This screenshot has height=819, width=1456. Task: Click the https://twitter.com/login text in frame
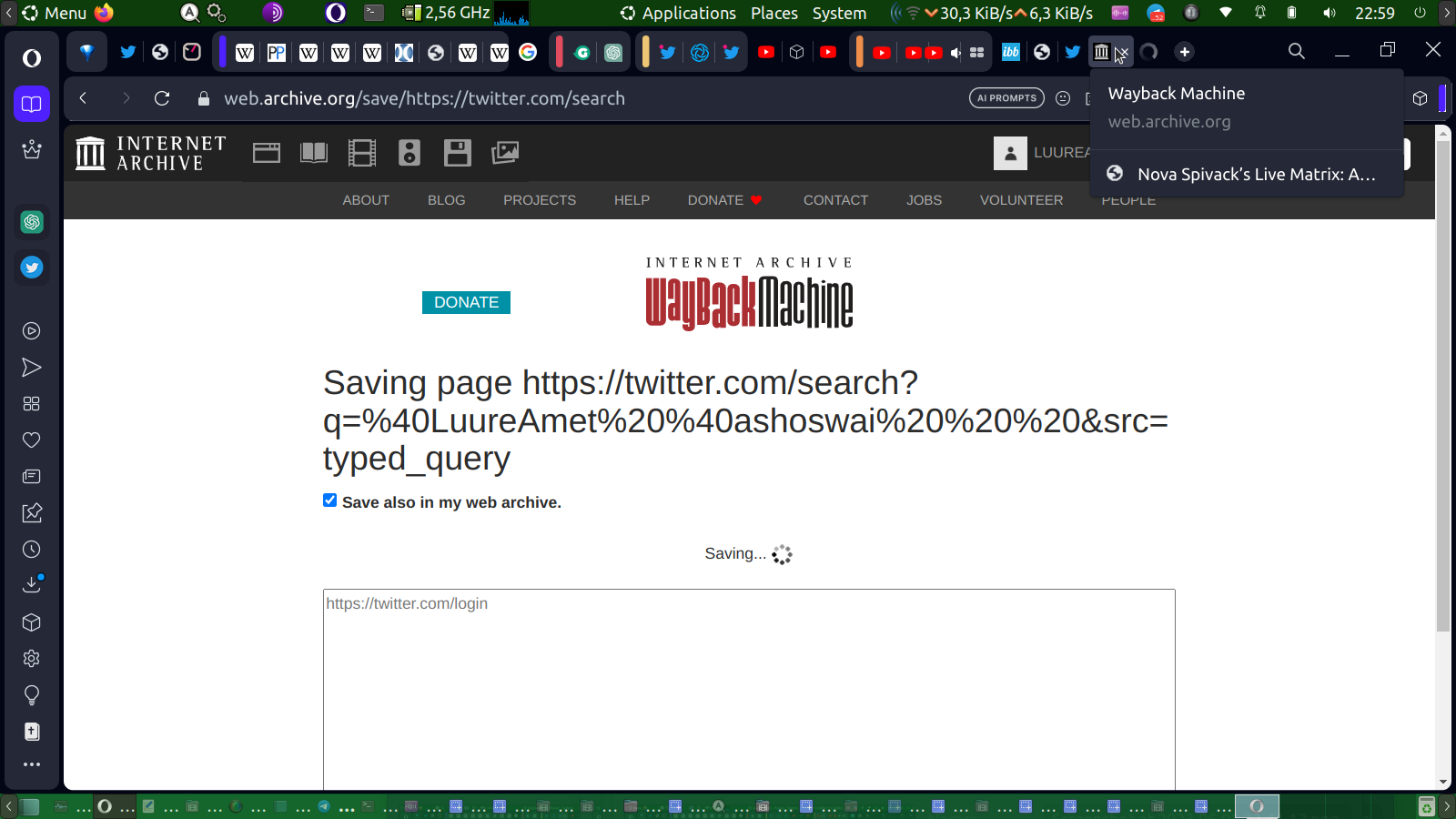point(407,603)
